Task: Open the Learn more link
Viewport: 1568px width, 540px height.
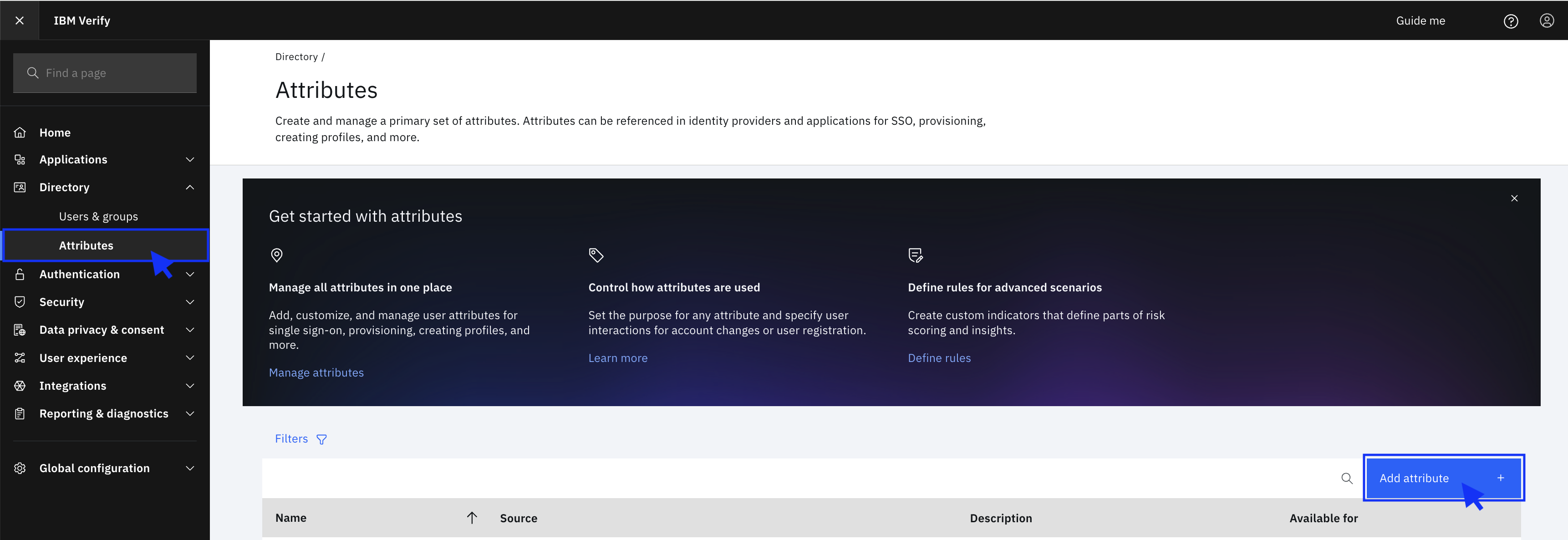Action: coord(618,358)
